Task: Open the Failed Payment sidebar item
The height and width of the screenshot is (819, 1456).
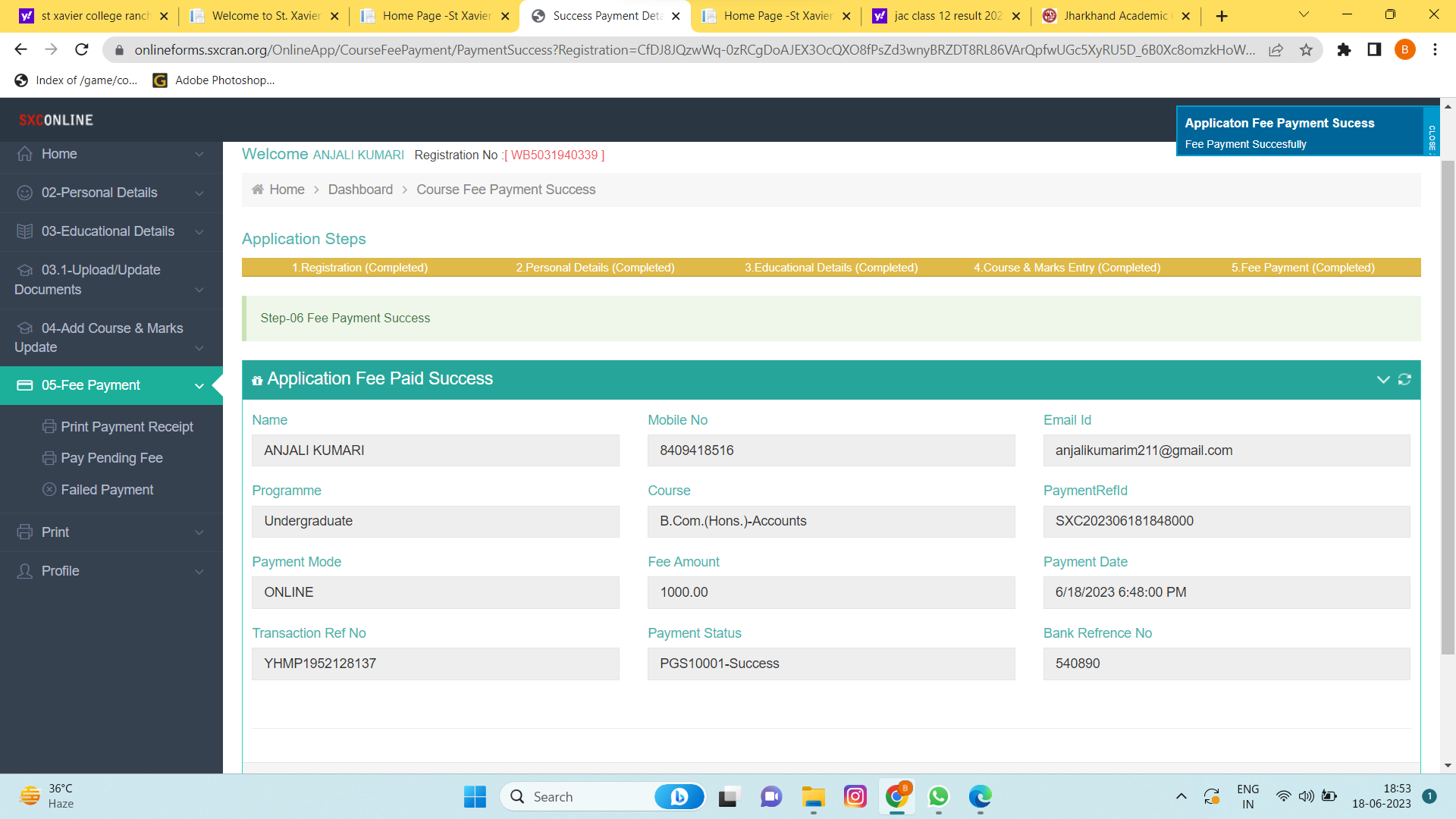Action: pos(107,490)
